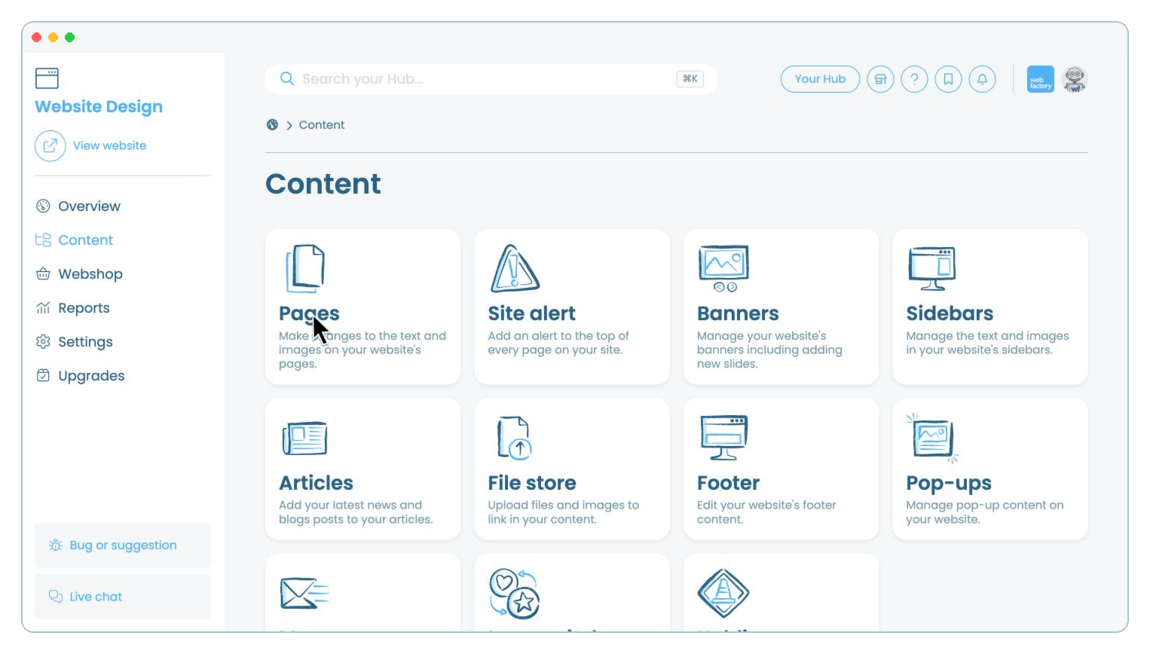Click the Settings gear icon in sidebar
This screenshot has height=654, width=1150.
[x=43, y=342]
